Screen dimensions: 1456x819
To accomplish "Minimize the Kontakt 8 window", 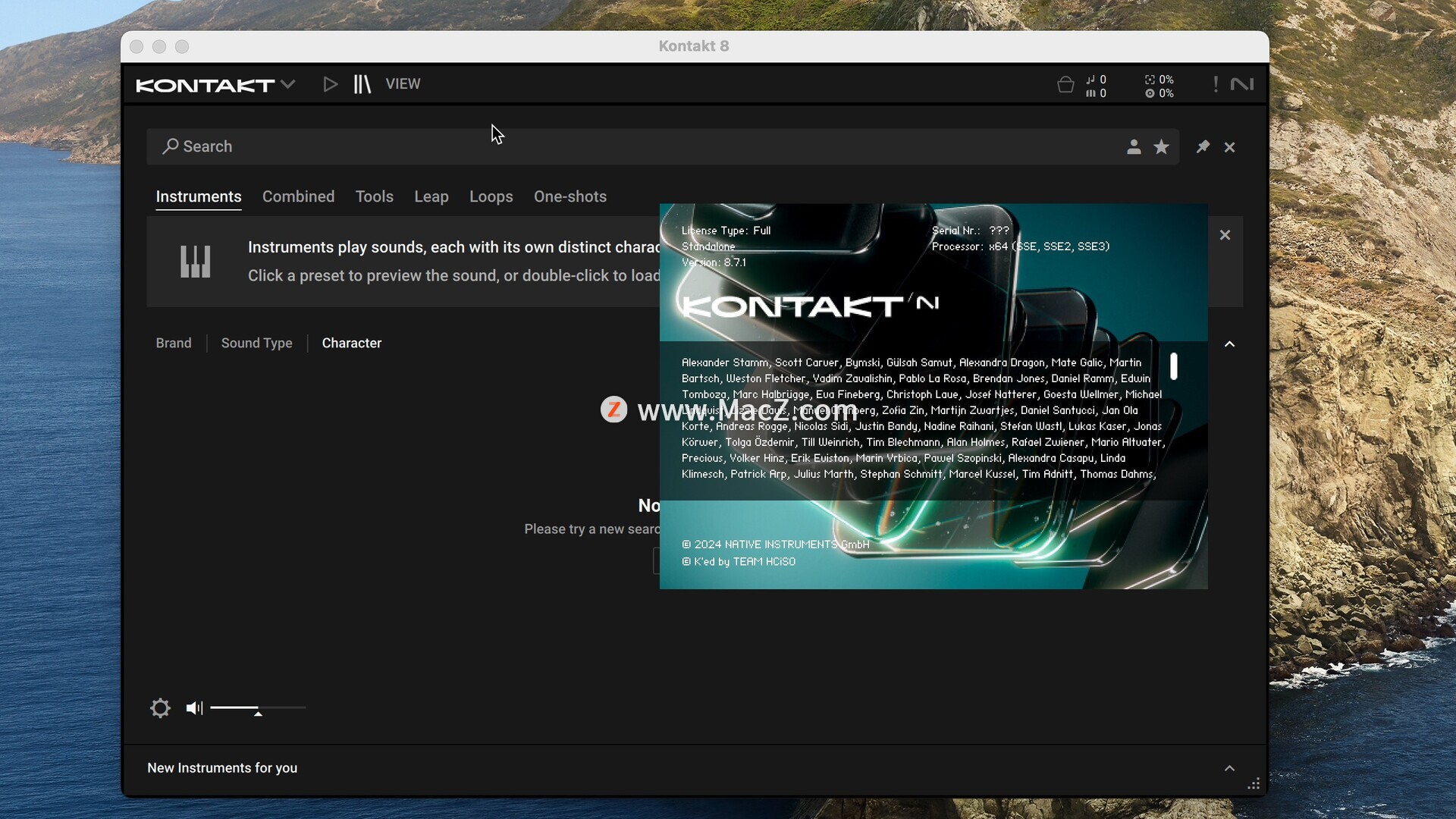I will [x=159, y=47].
